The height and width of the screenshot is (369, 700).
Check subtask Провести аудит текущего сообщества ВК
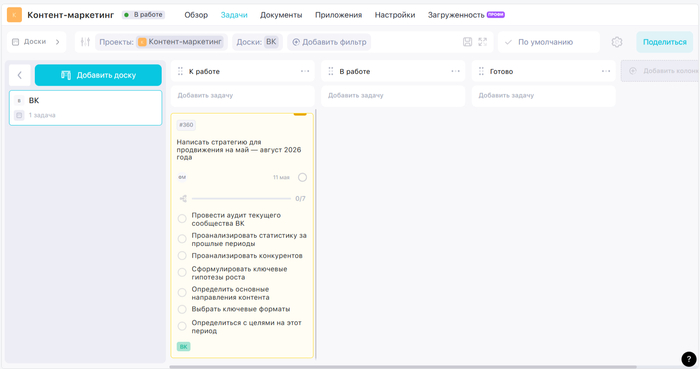coord(182,219)
